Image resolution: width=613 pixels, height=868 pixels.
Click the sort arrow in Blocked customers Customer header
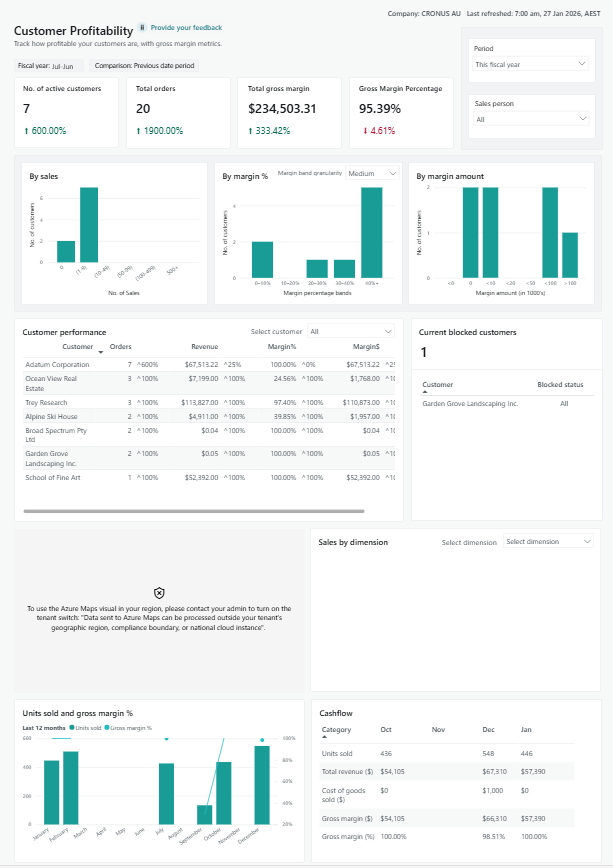click(x=425, y=392)
